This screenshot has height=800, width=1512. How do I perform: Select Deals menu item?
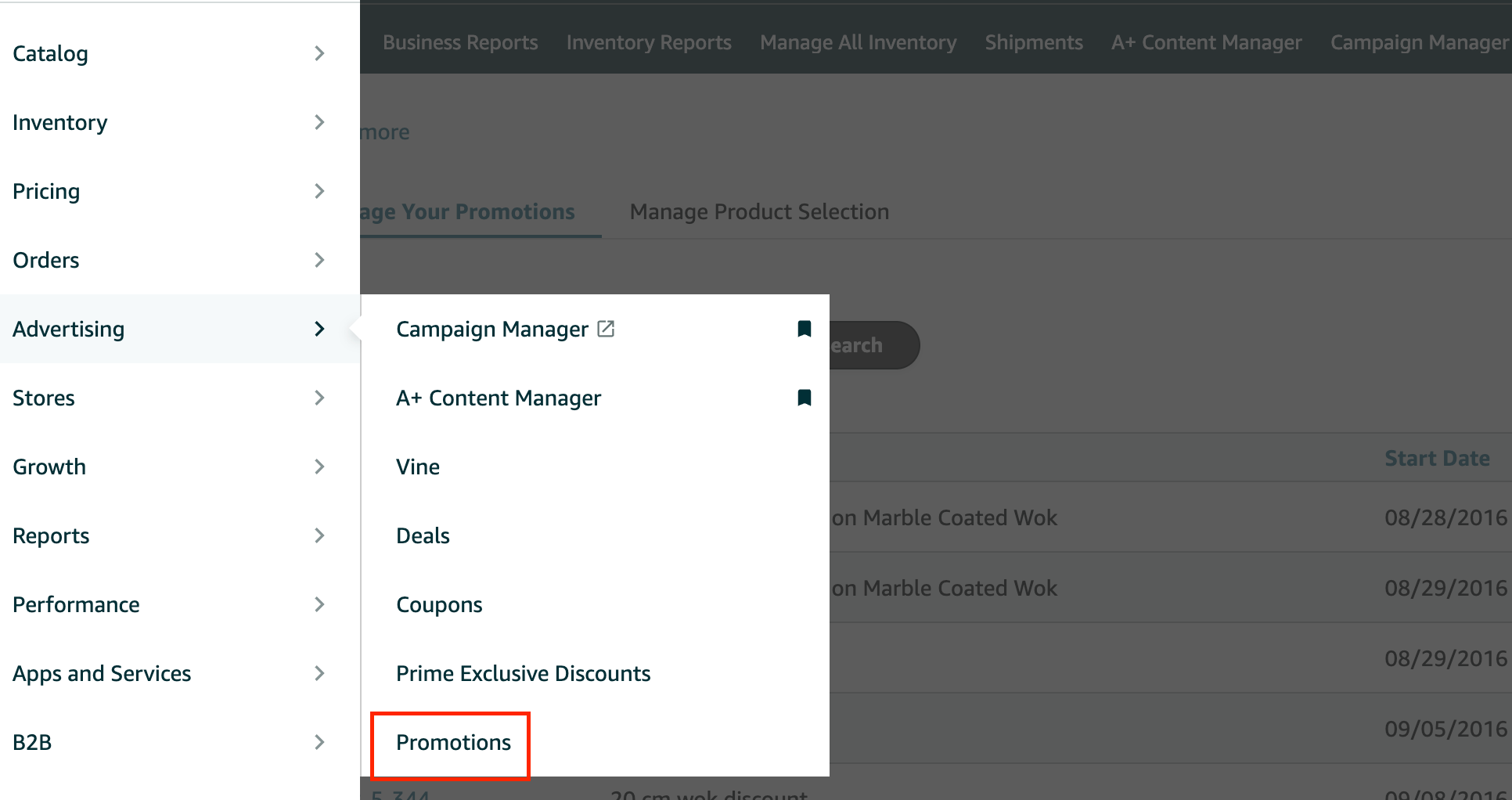(423, 535)
